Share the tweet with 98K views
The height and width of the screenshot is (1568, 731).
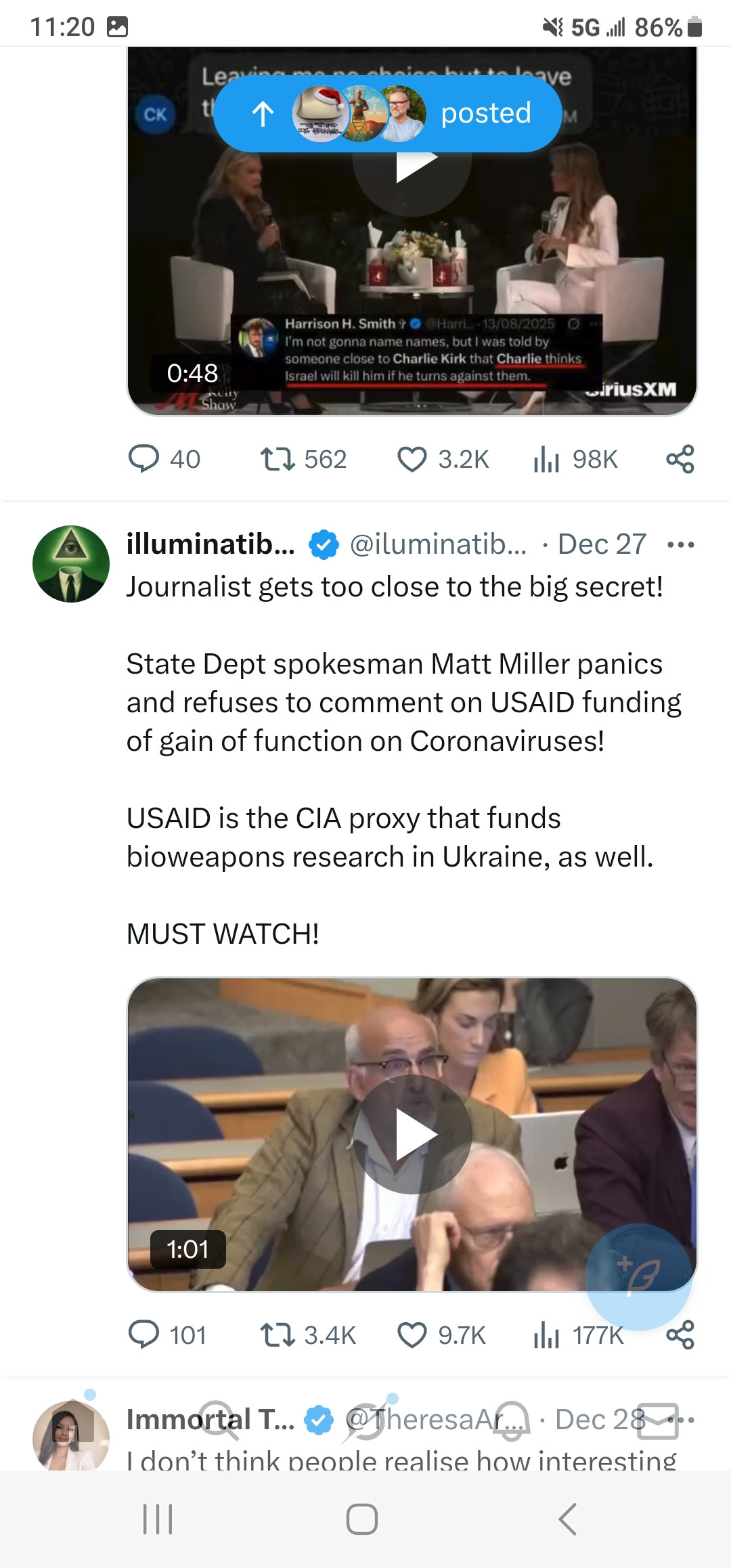[x=680, y=459]
